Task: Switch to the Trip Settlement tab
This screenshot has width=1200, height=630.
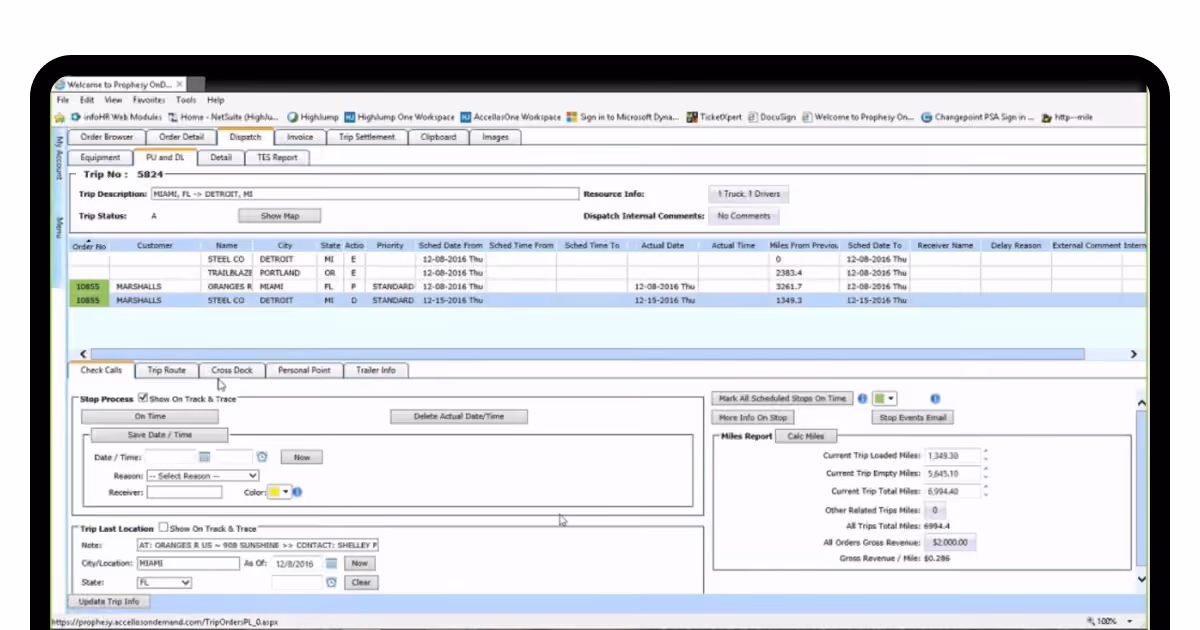Action: [x=367, y=137]
